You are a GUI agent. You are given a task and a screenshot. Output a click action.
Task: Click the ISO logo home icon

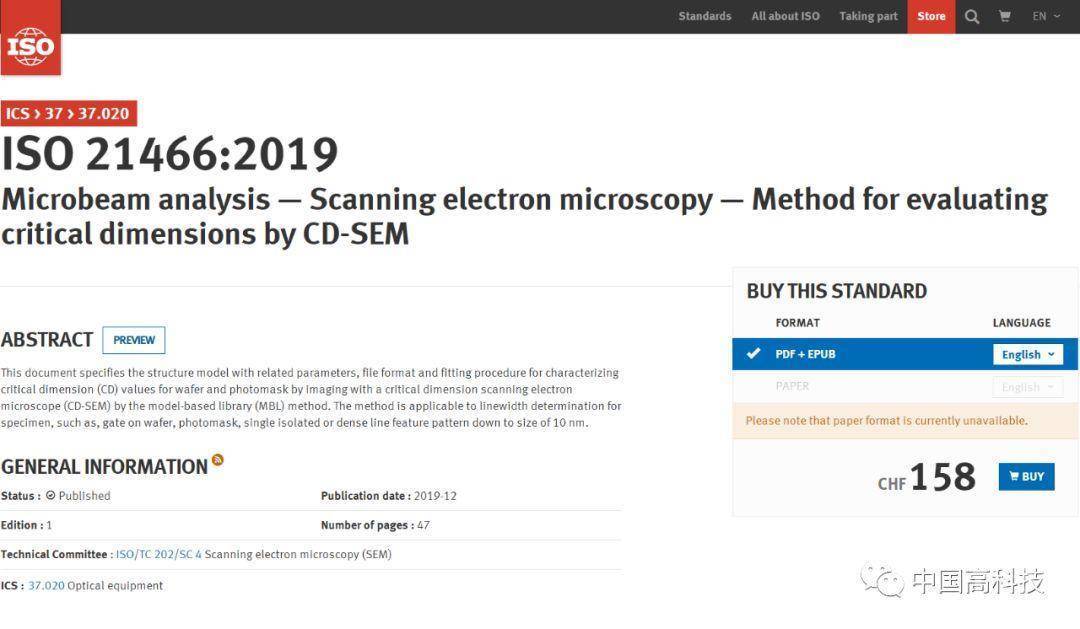pos(30,39)
